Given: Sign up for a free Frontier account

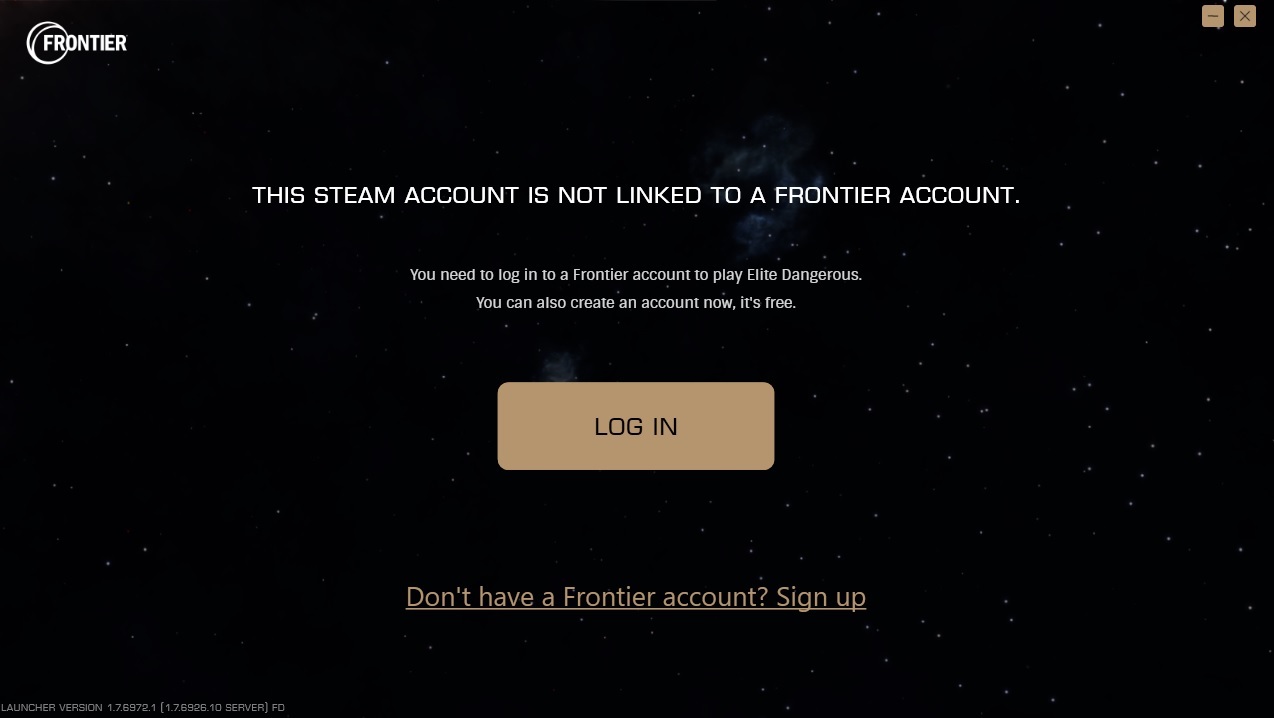Looking at the screenshot, I should 636,597.
